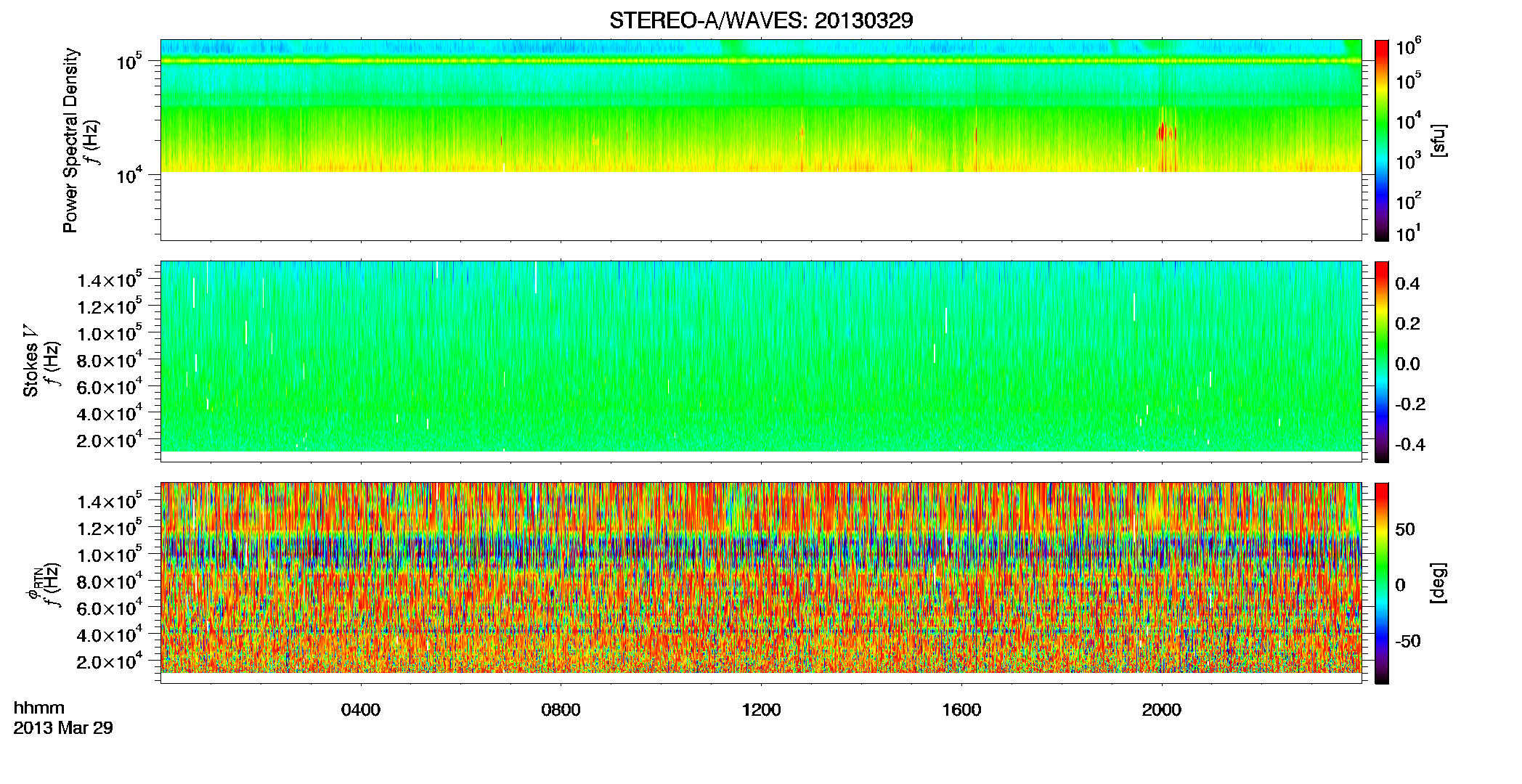
Task: Click the Power Spectral Density axis title
Action: coord(70,140)
